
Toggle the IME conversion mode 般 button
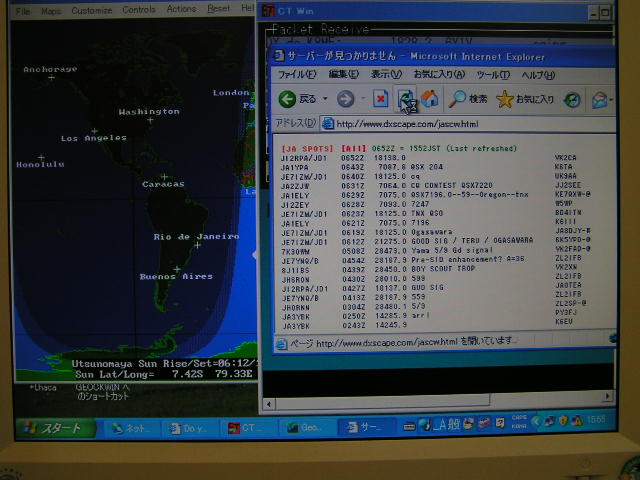[x=455, y=425]
